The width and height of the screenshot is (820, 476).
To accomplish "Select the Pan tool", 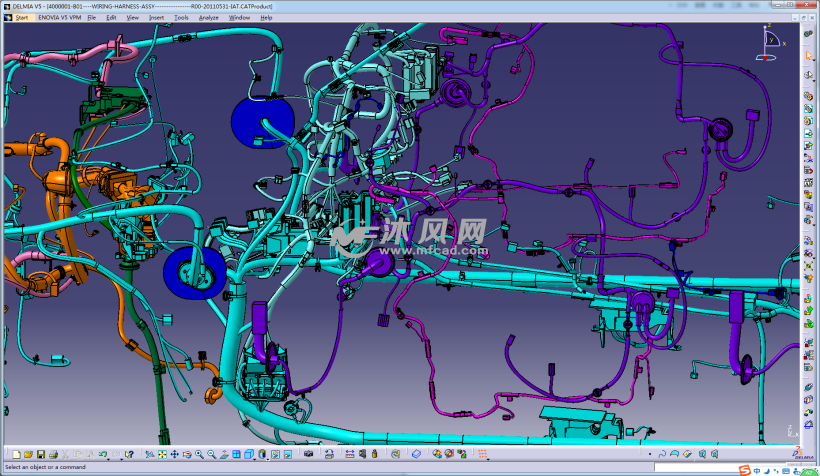I will pos(174,454).
